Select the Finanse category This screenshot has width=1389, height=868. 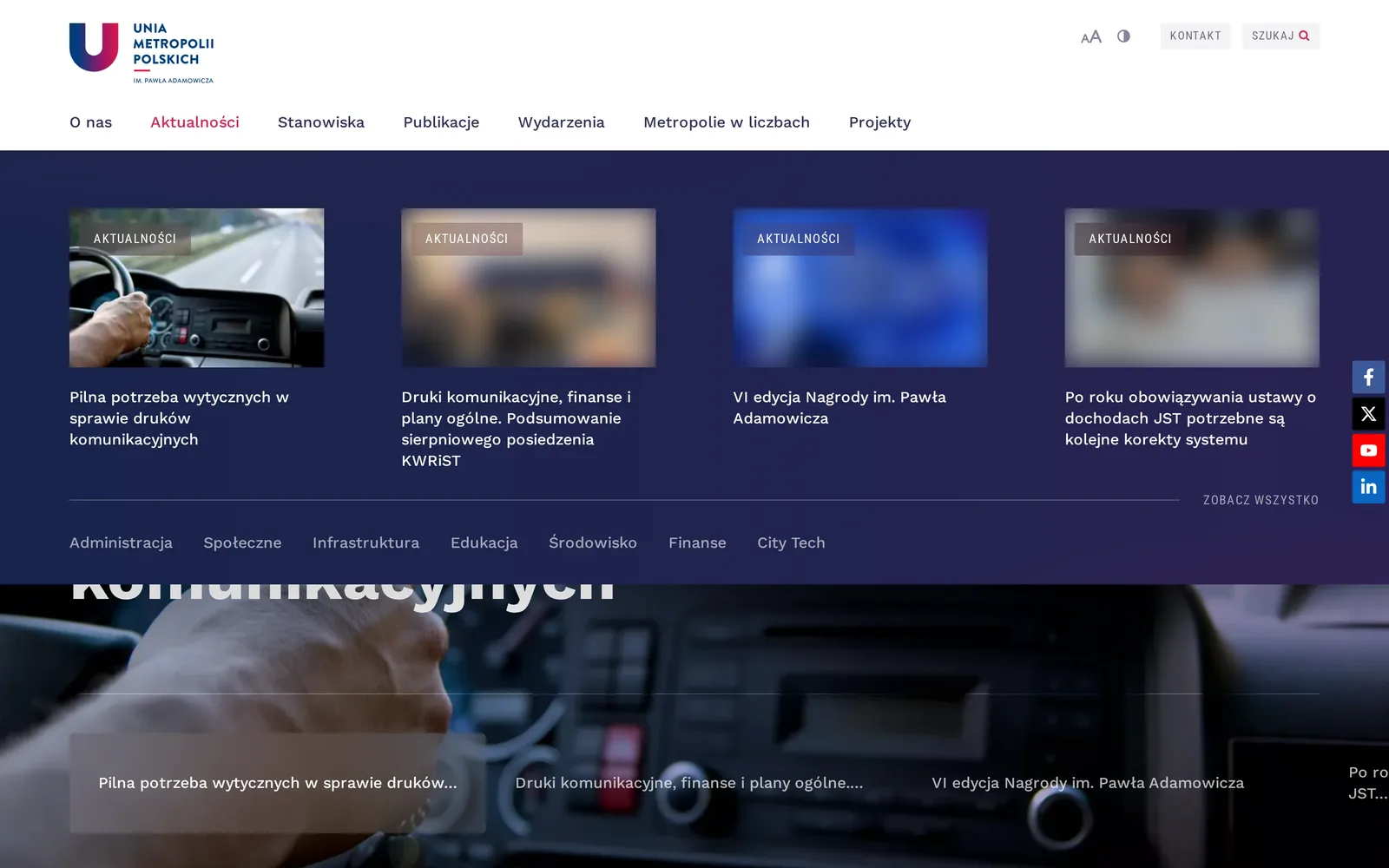coord(697,542)
